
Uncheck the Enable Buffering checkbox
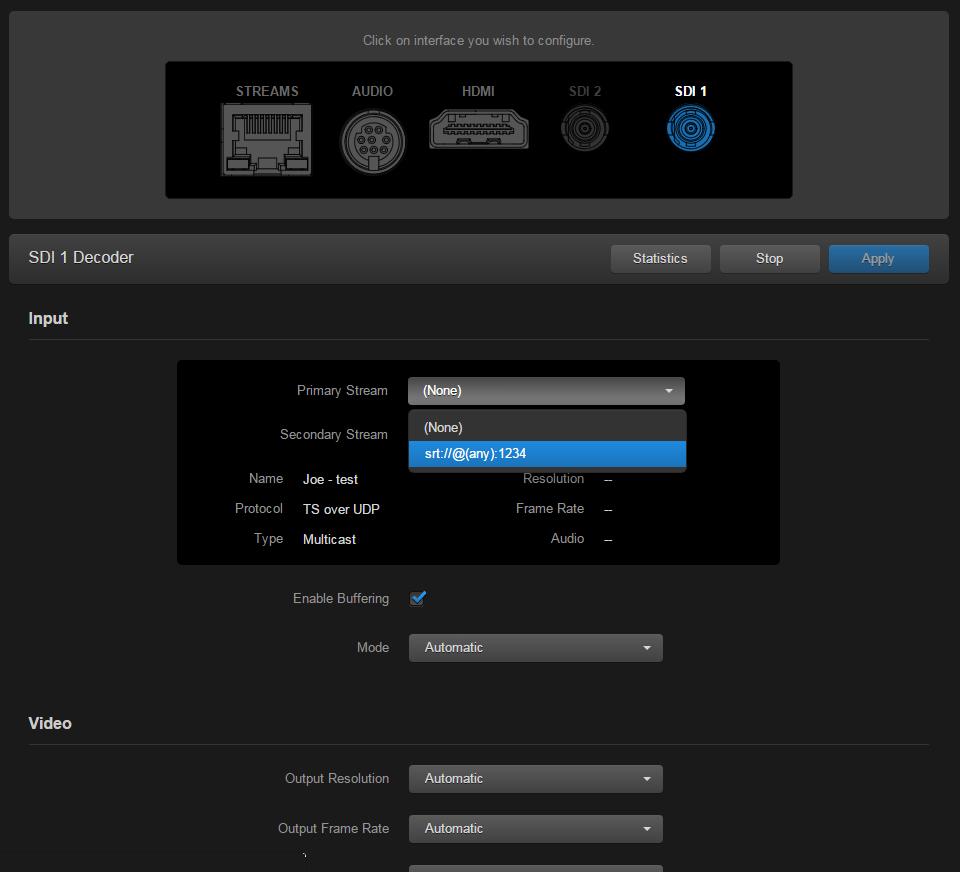click(417, 598)
